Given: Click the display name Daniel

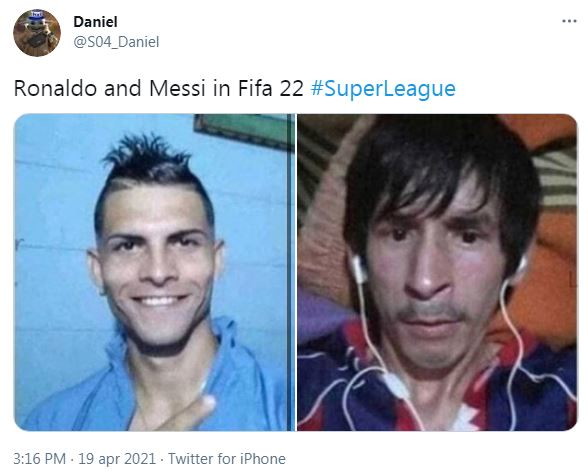Looking at the screenshot, I should tap(95, 22).
